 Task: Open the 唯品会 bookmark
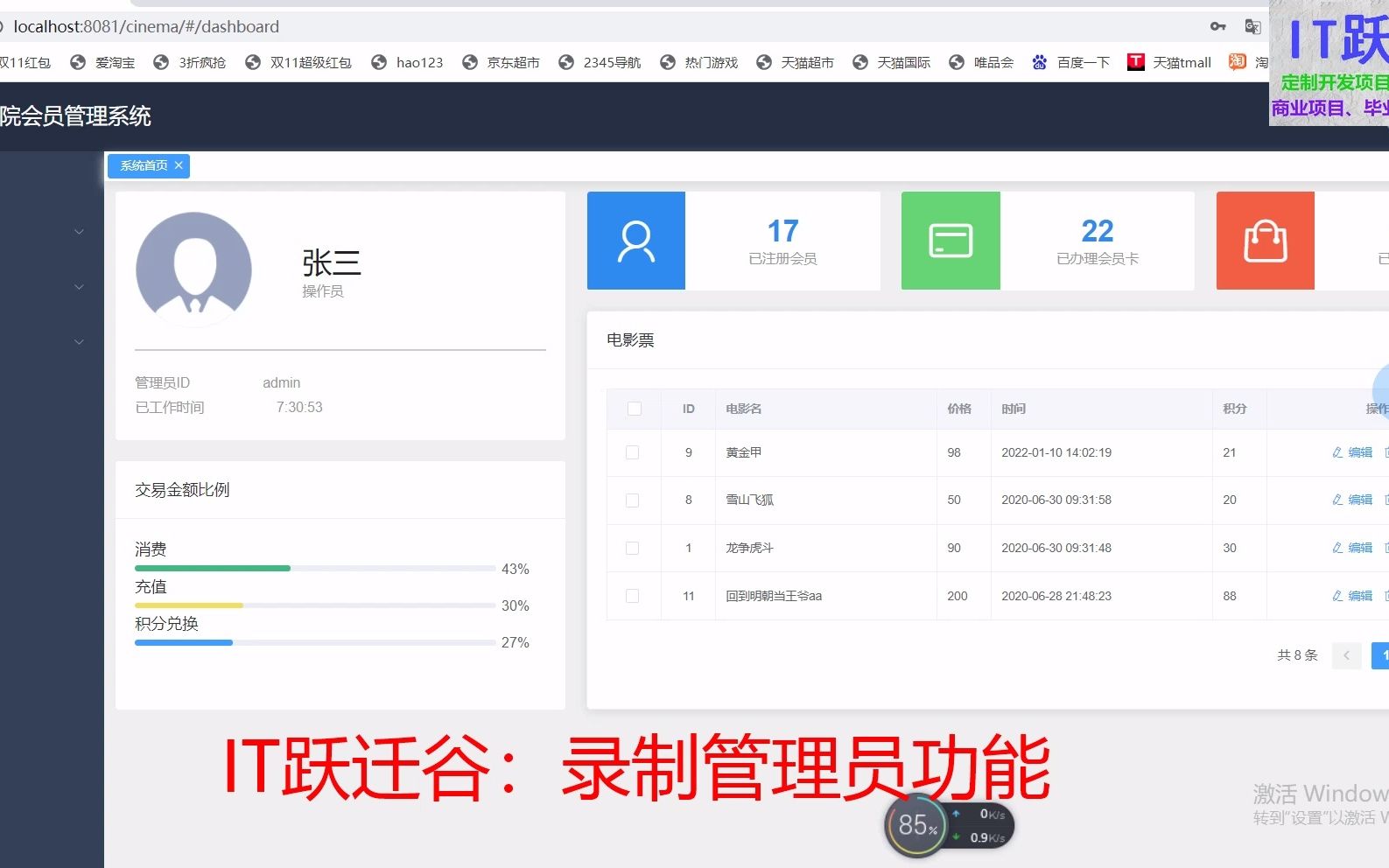[x=982, y=62]
